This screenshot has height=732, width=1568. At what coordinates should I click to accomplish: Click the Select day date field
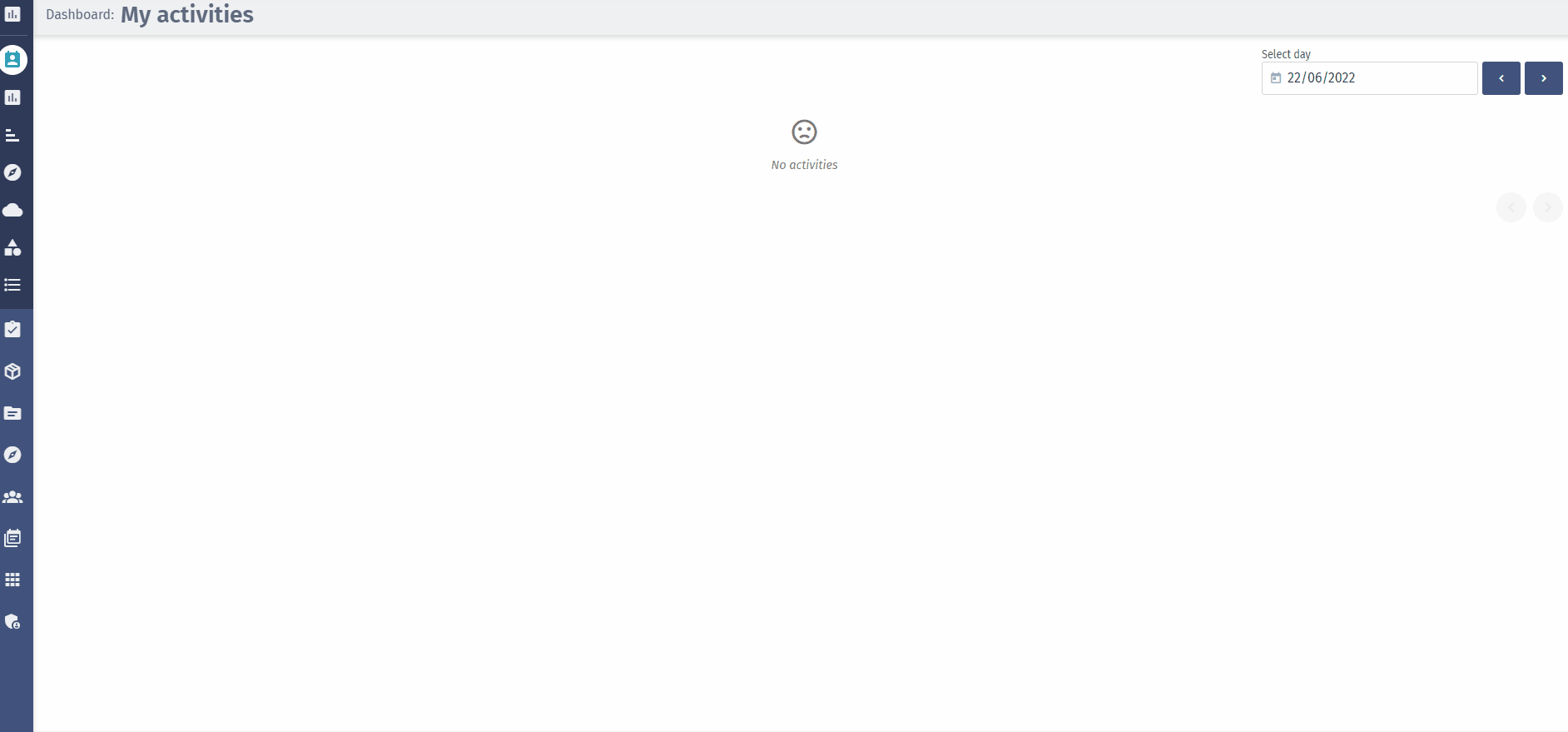point(1370,78)
